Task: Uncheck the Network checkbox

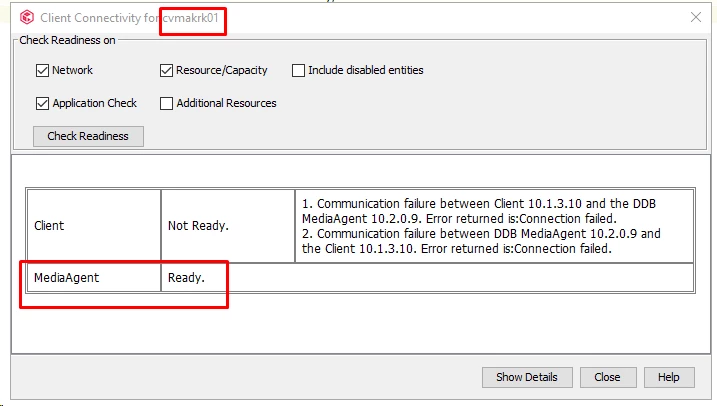Action: point(42,70)
